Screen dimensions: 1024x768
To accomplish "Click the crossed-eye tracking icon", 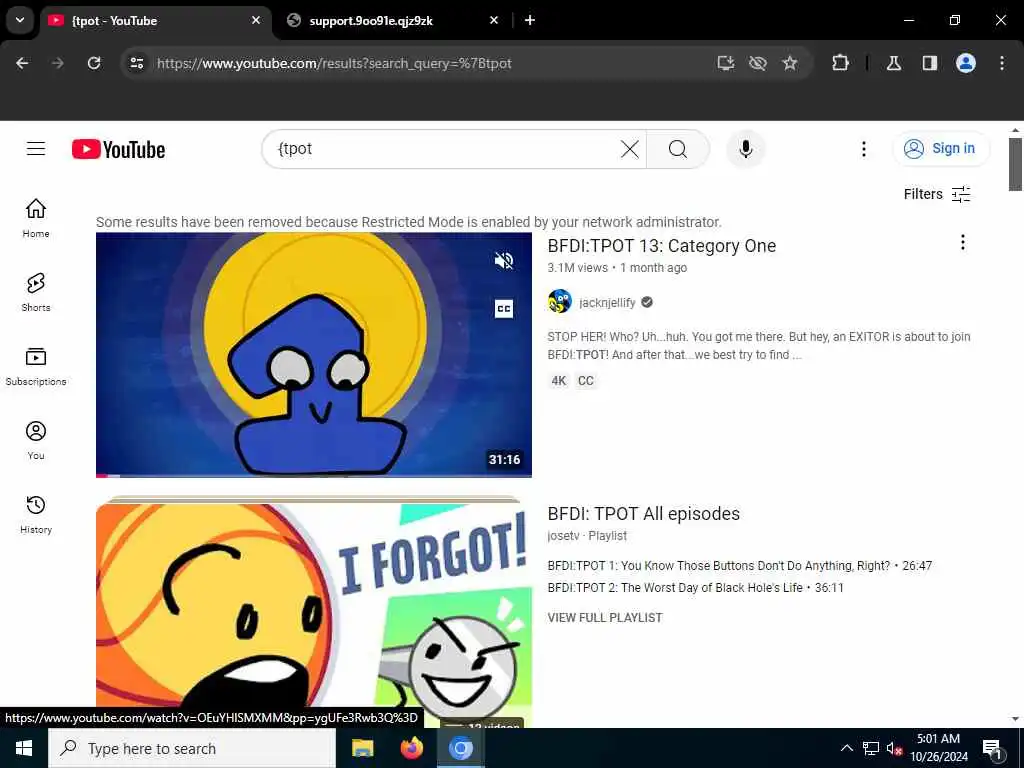I will click(758, 63).
